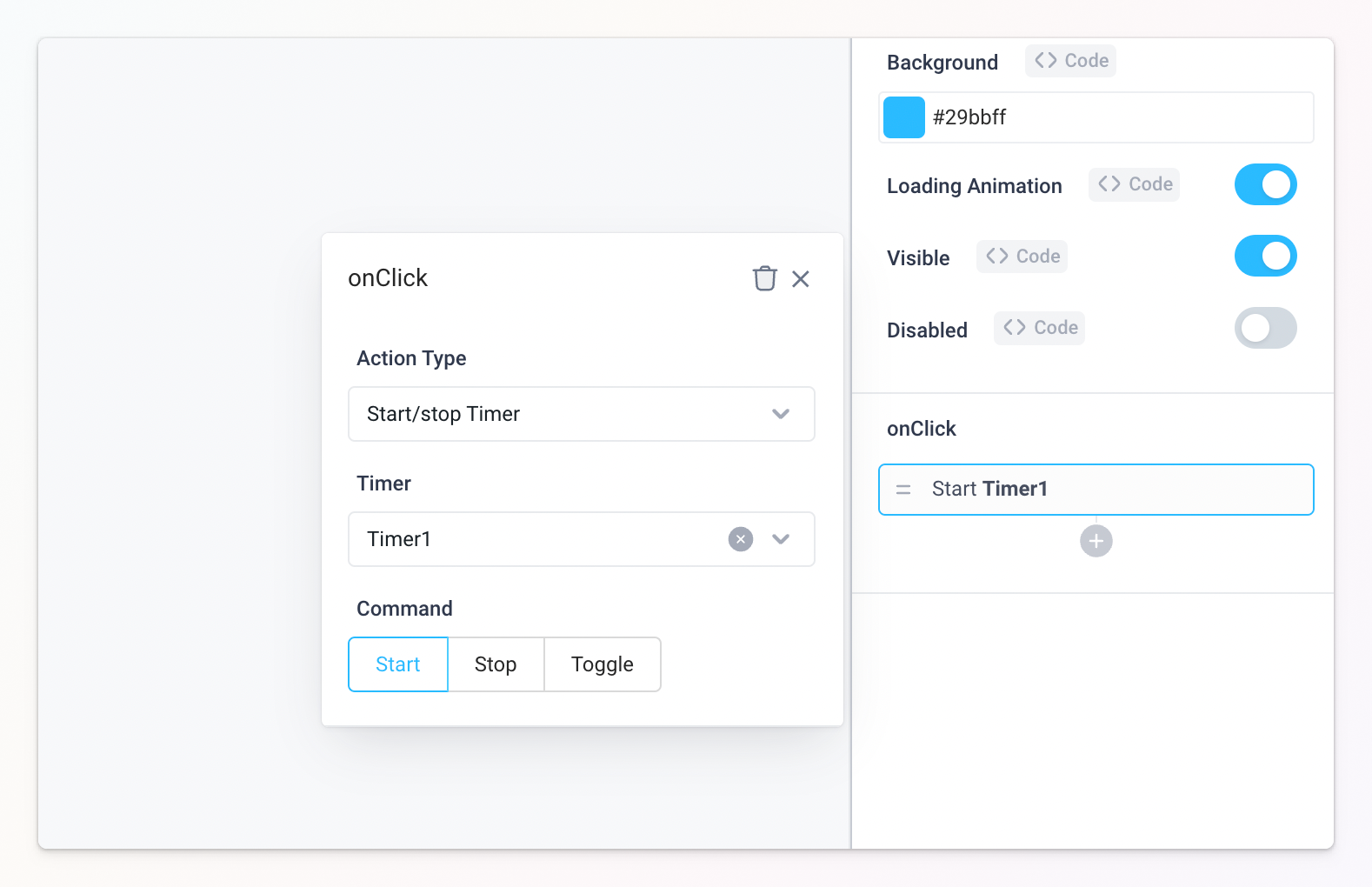Image resolution: width=1372 pixels, height=887 pixels.
Task: Switch the Command to Toggle
Action: [602, 664]
